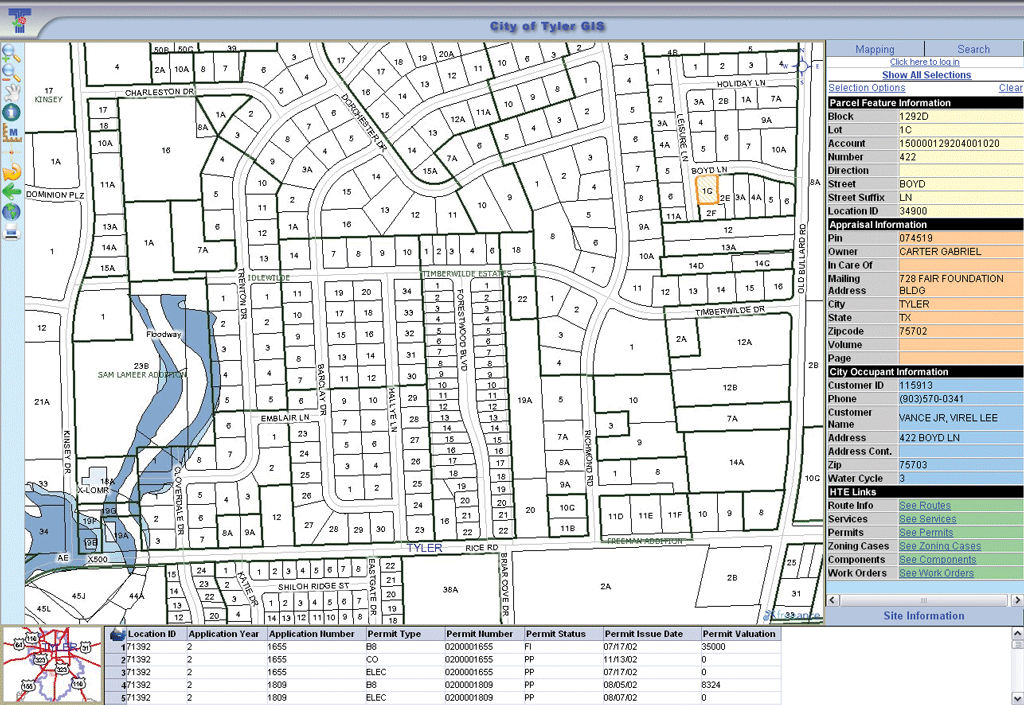Open the See Components link

938,559
